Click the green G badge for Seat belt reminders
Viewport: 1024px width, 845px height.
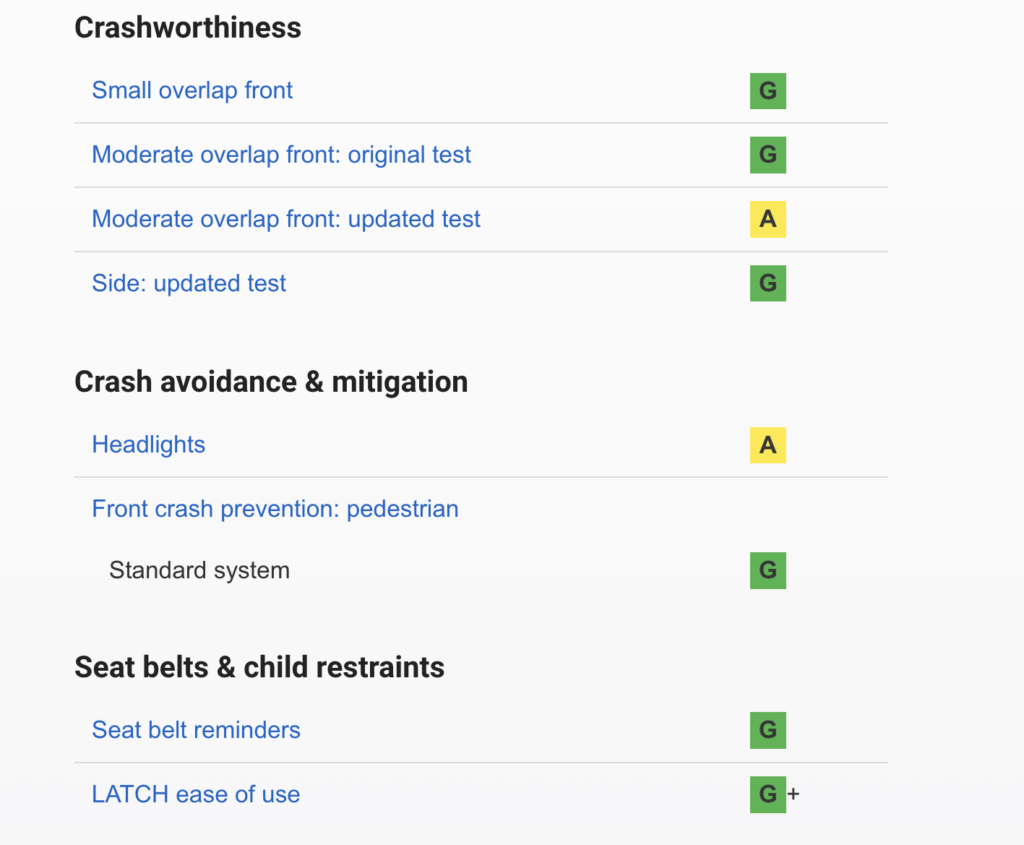[767, 730]
